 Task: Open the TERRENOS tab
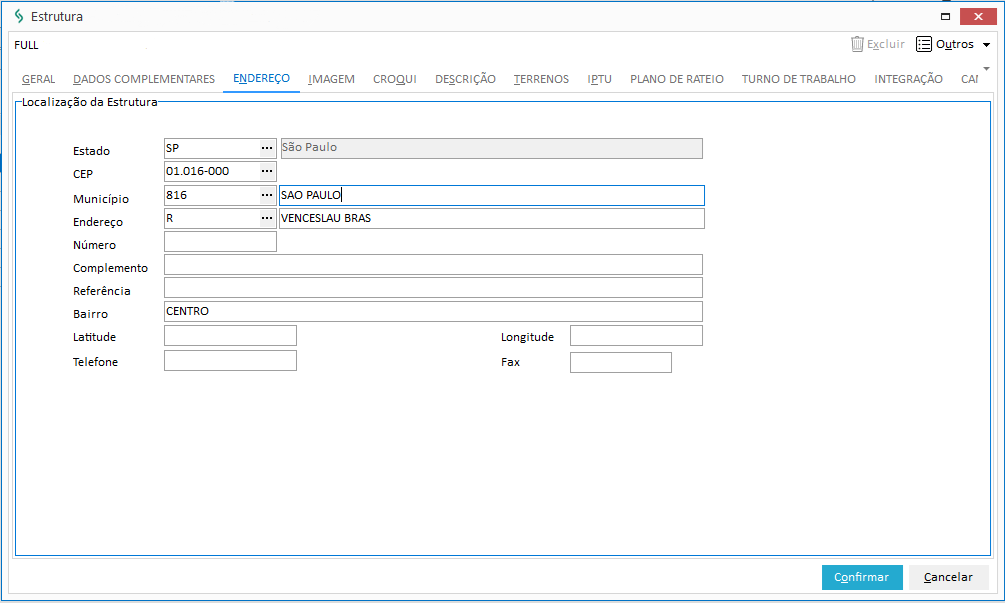pyautogui.click(x=542, y=79)
